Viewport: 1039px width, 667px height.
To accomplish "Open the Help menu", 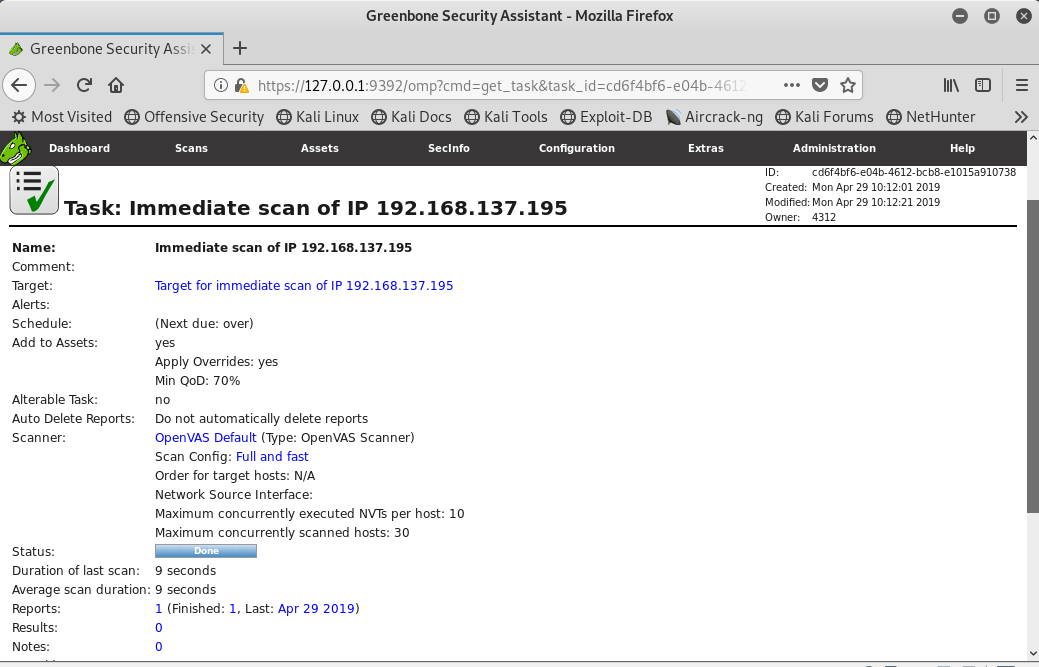I will [962, 148].
